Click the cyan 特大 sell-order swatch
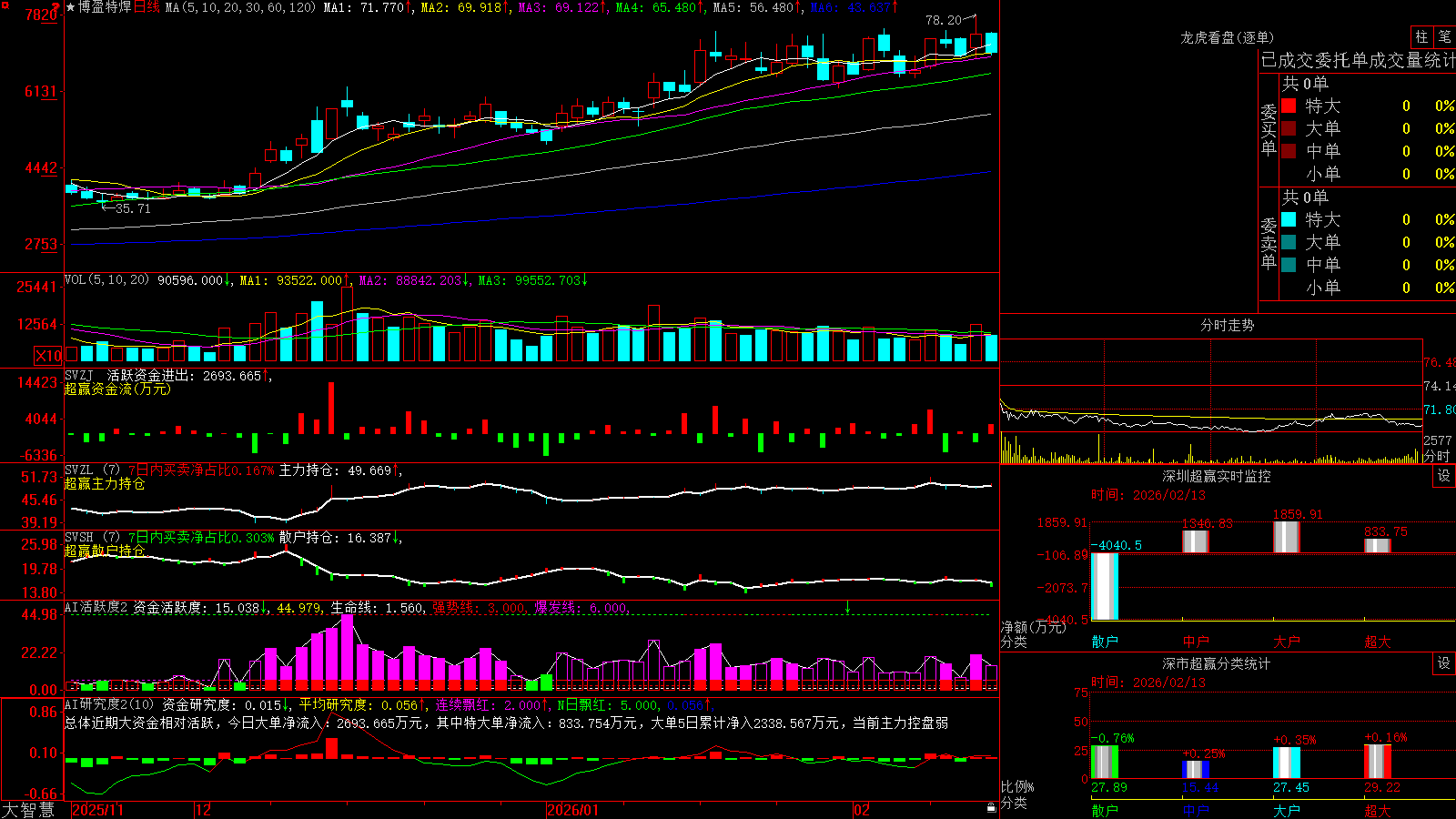 coord(1289,219)
